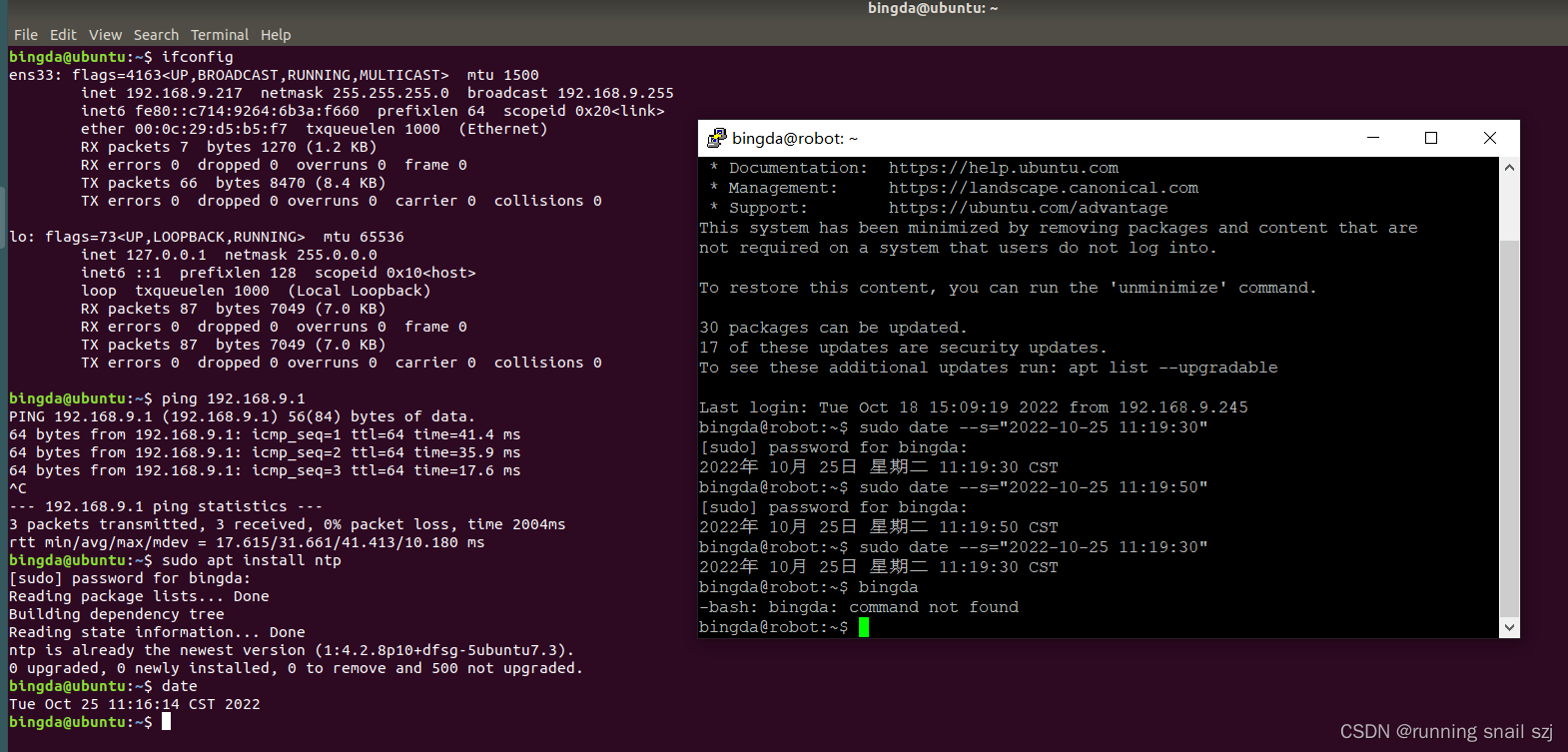This screenshot has width=1568, height=752.
Task: Click the 'sudo apt install ntp' command
Action: point(252,560)
